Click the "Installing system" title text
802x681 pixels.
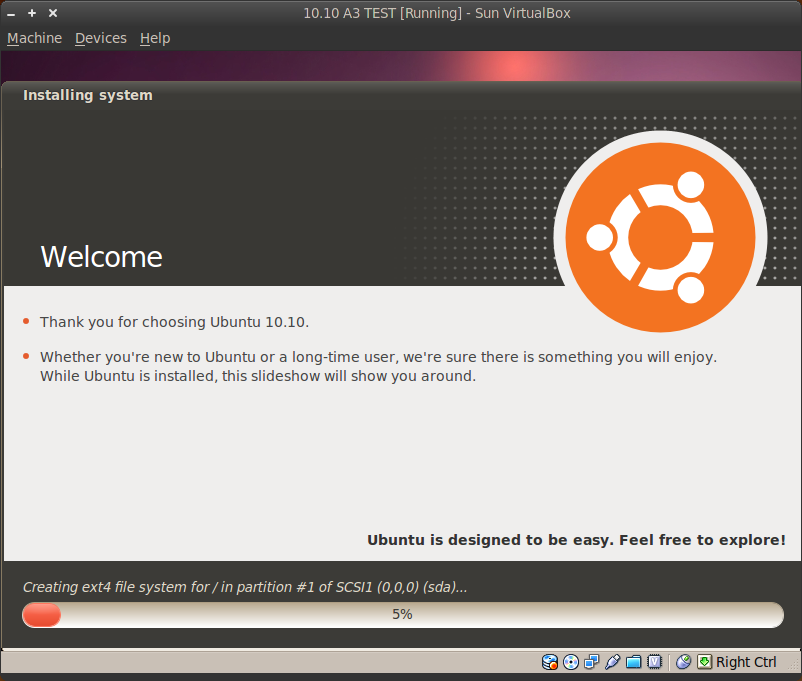click(87, 95)
